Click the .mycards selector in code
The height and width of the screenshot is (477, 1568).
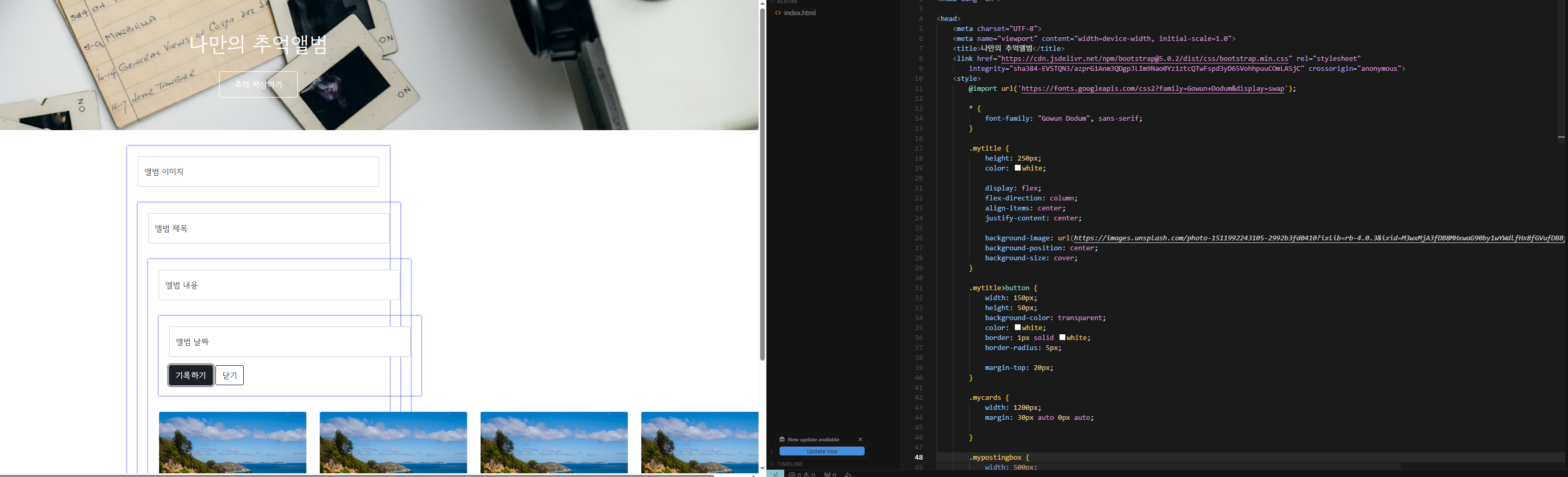986,398
